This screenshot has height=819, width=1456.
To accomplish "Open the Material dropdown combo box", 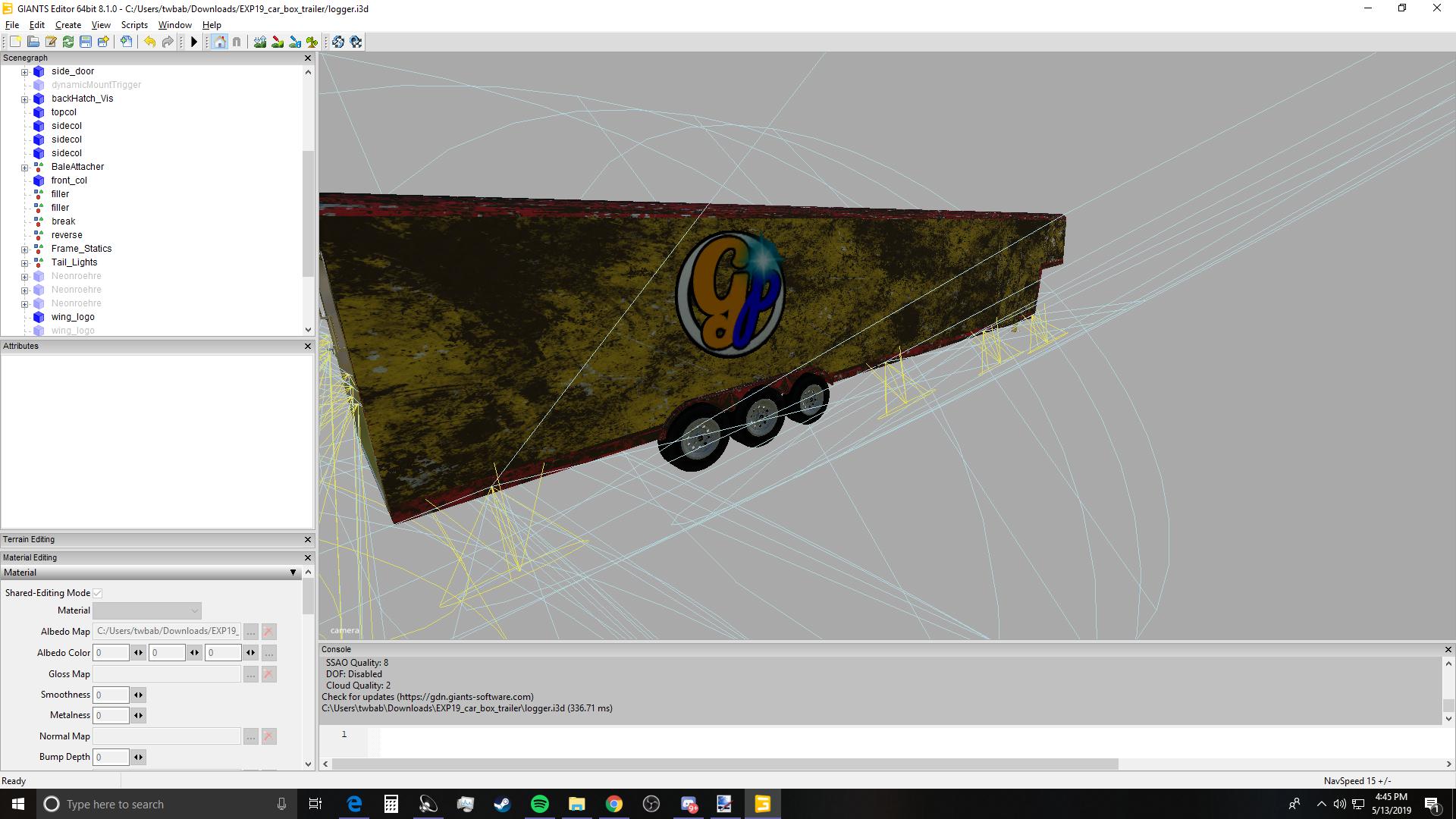I will tap(147, 610).
